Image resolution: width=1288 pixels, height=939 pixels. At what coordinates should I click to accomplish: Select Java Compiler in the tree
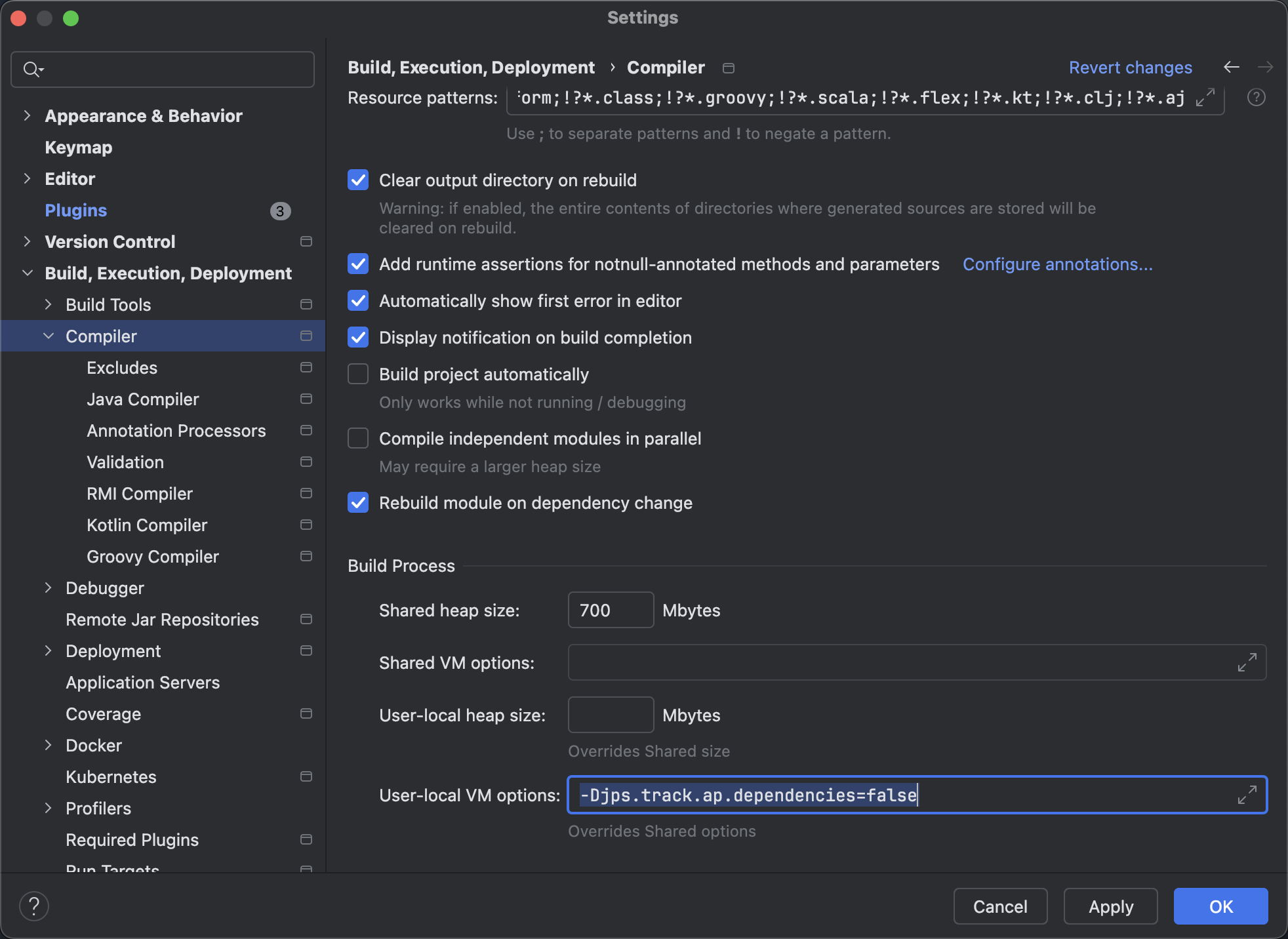tap(143, 399)
